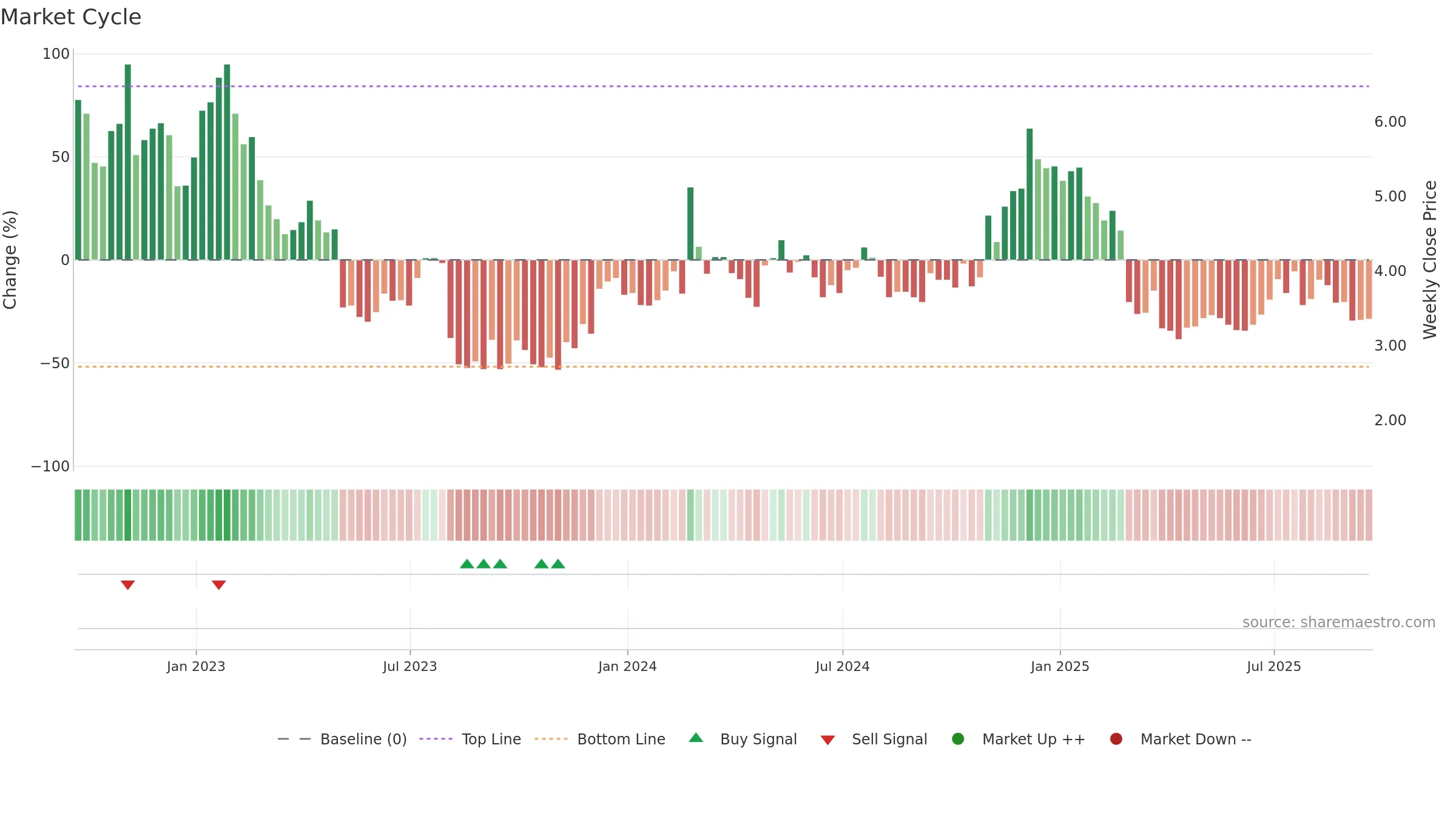Screen dimensions: 1456x819
Task: Click the 2.00 Weekly Close Price tick
Action: [x=1390, y=420]
